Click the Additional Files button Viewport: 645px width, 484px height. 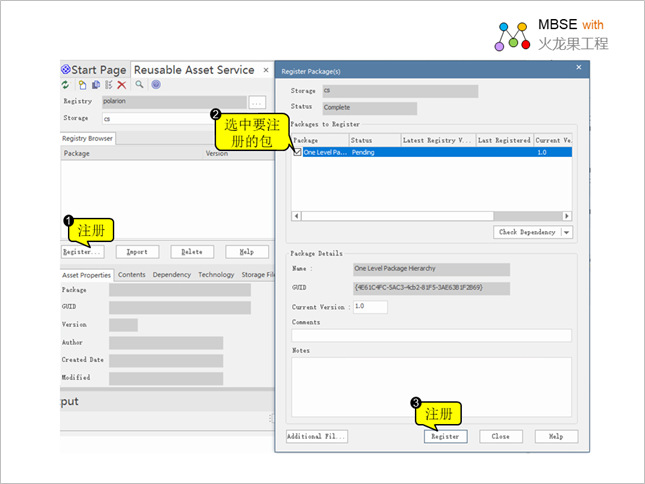(x=316, y=437)
